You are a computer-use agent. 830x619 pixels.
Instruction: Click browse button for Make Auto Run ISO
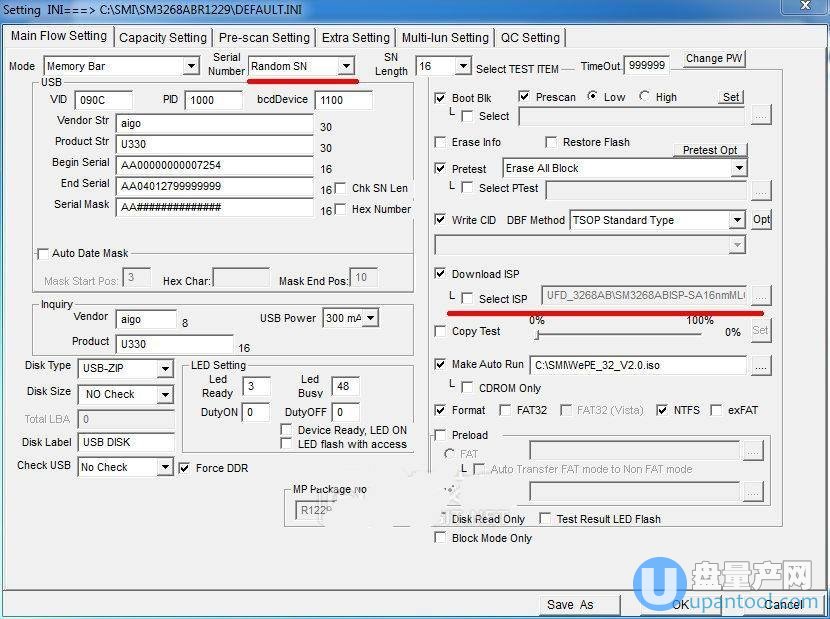pos(762,366)
